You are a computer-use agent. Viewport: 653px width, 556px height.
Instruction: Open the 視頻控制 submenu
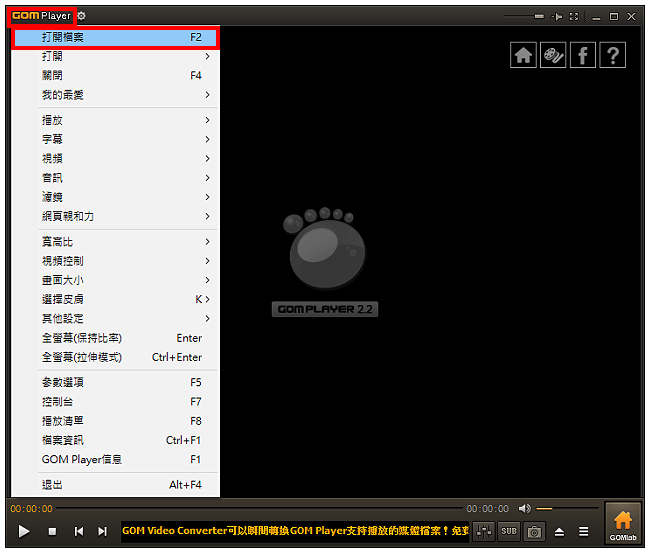[115, 261]
